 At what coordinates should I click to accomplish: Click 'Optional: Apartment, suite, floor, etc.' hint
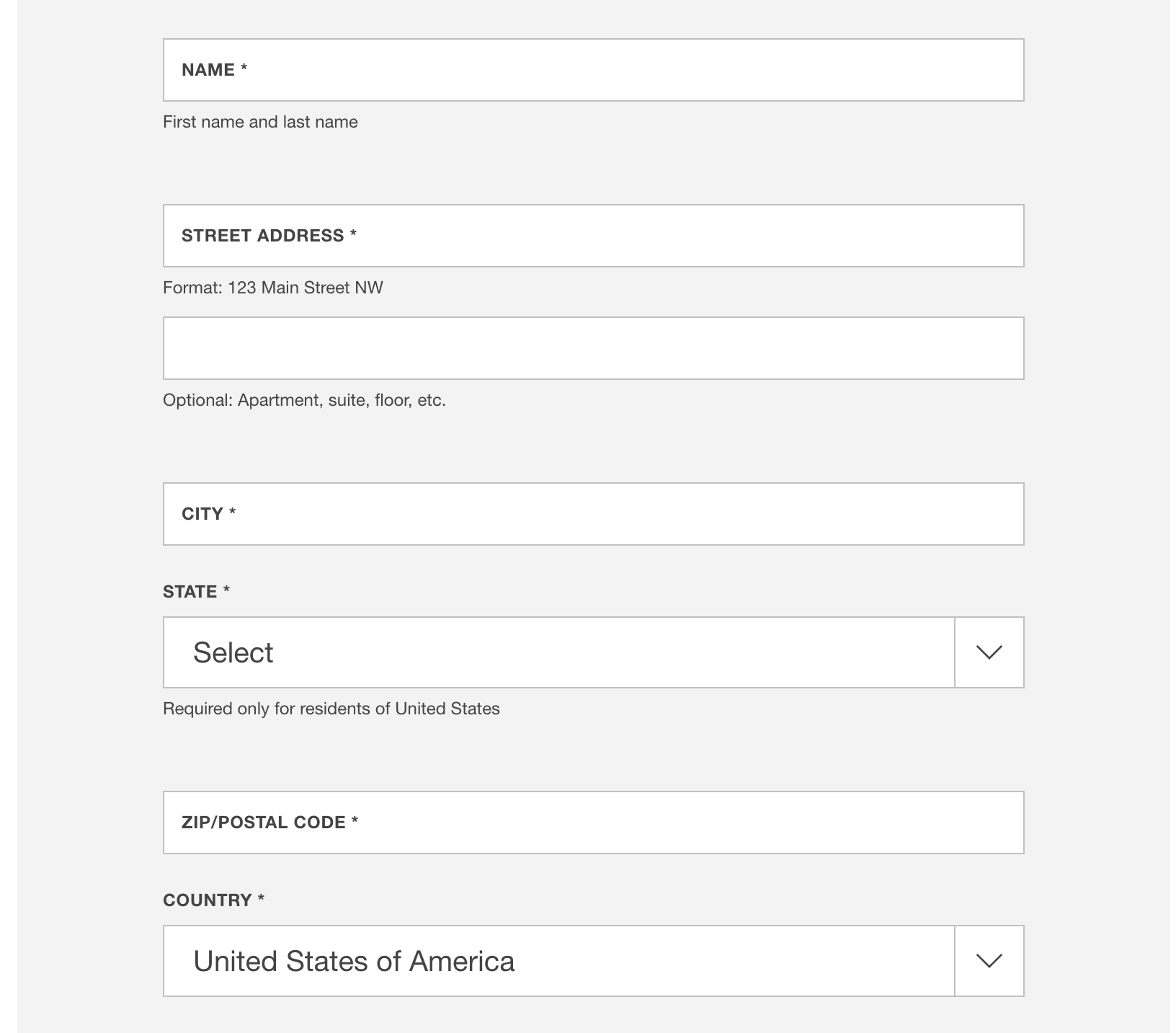click(304, 400)
